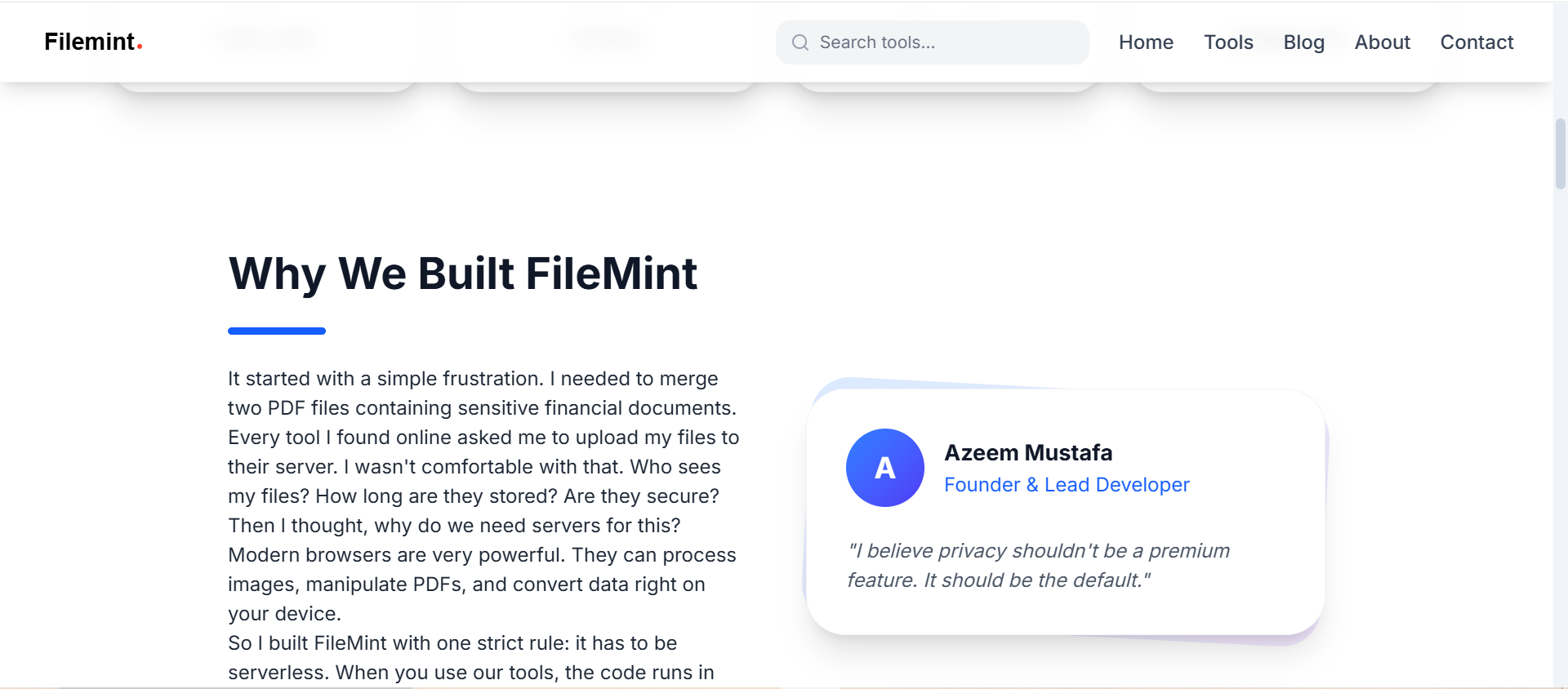This screenshot has width=1568, height=689.
Task: Open the About page
Action: (x=1382, y=42)
